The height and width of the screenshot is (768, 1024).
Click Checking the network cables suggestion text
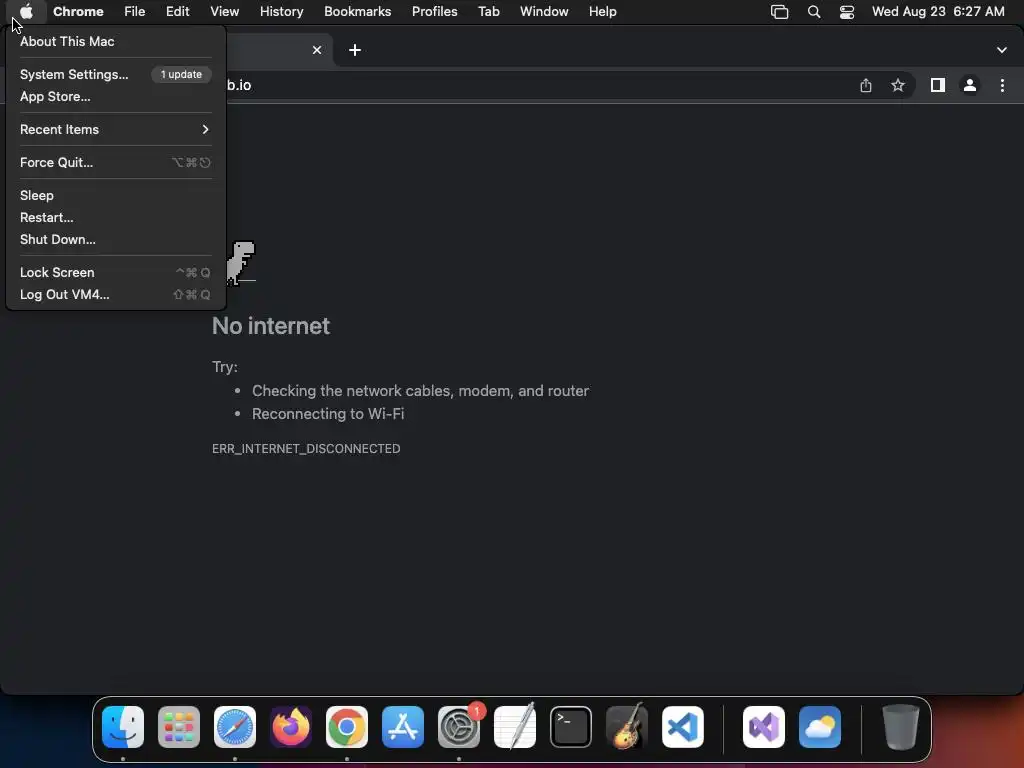click(x=421, y=391)
